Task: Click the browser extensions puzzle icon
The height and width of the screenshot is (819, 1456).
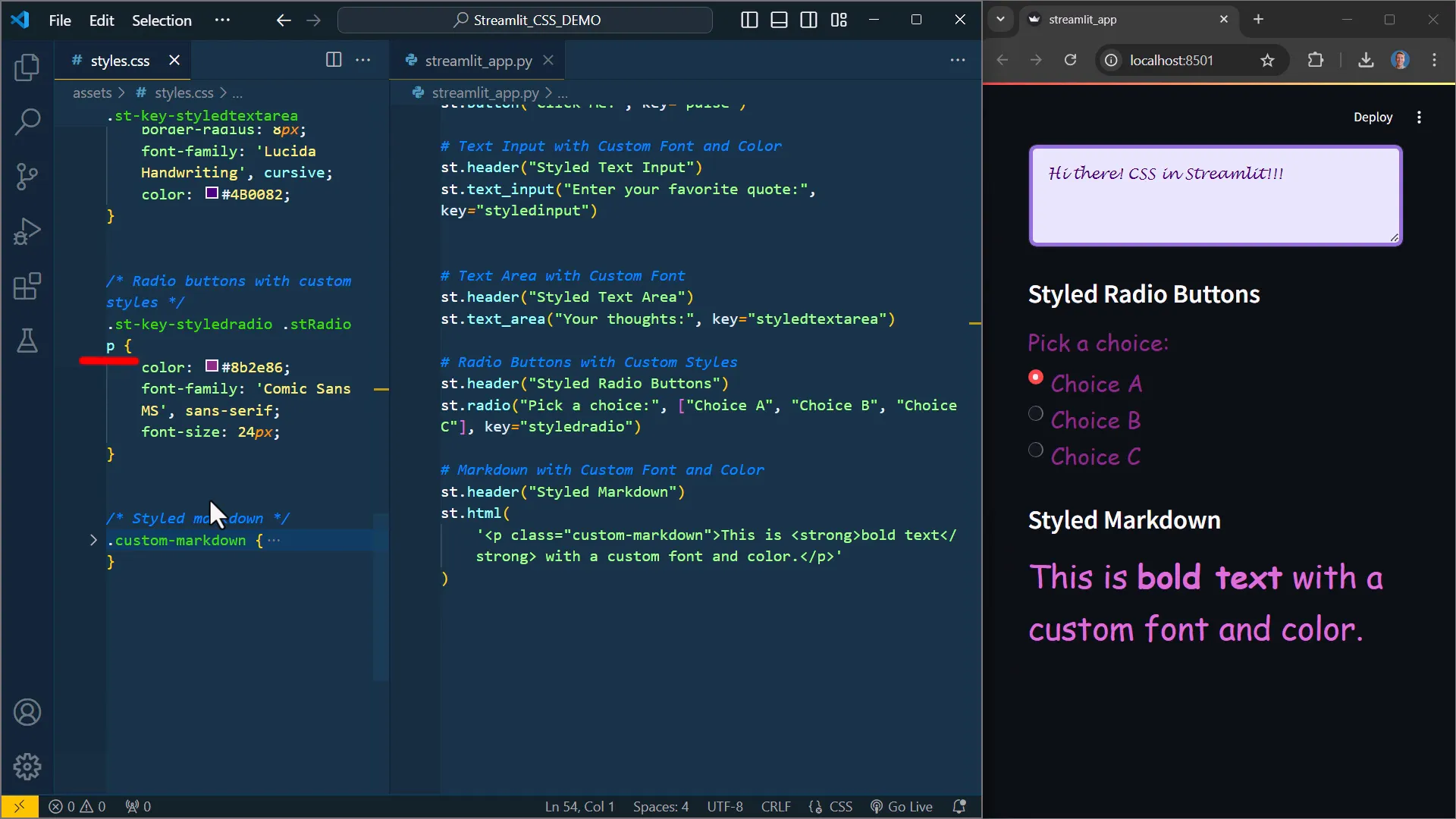Action: (x=1316, y=60)
